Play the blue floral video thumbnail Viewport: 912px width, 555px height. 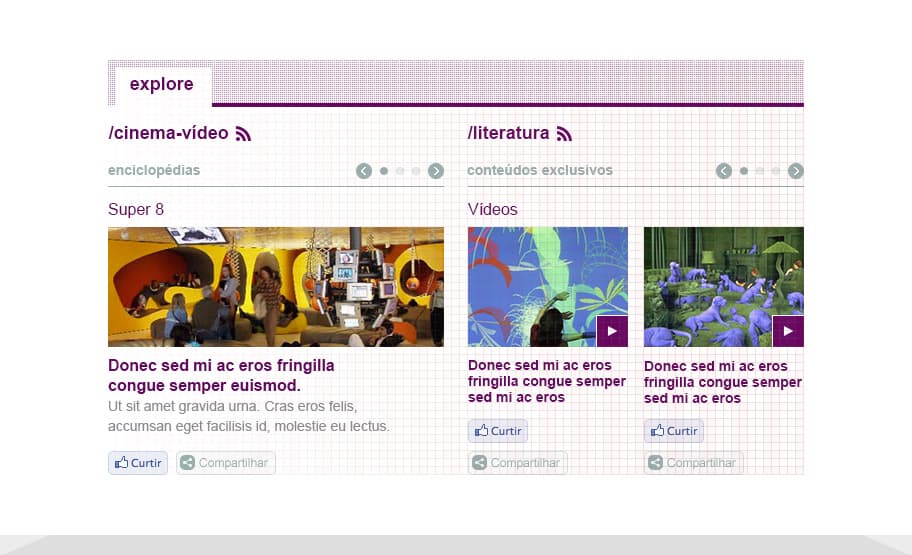tap(612, 331)
